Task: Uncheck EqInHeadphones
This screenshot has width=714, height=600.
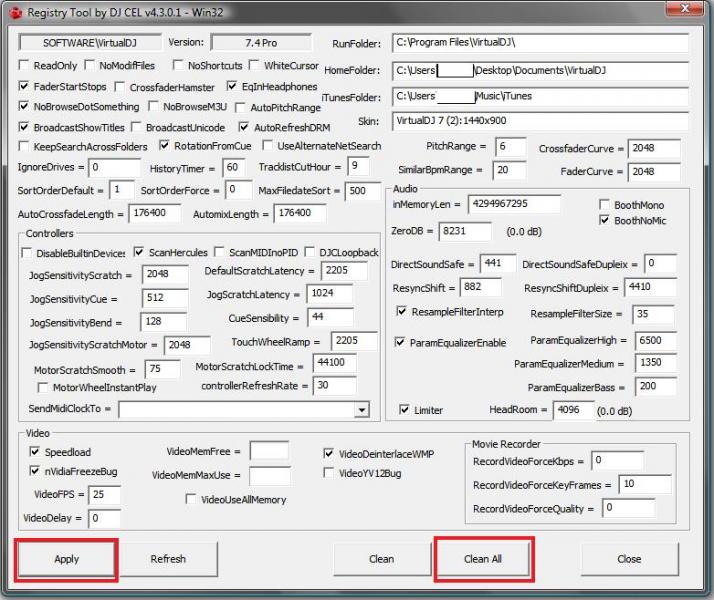Action: point(232,86)
